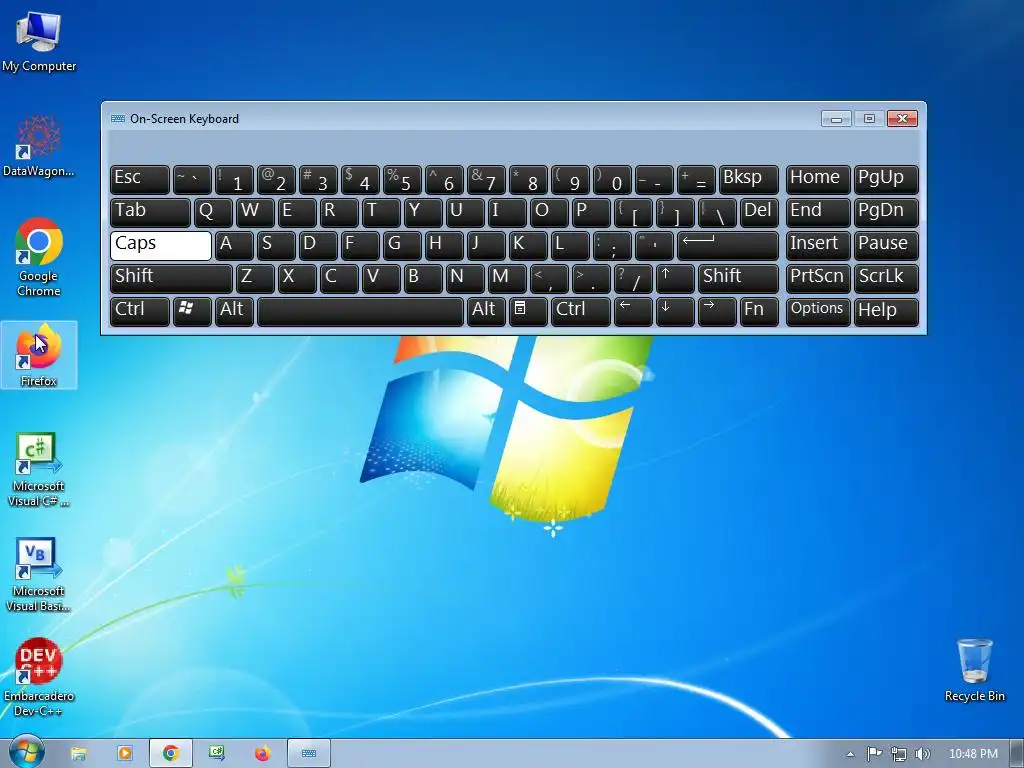The width and height of the screenshot is (1024, 768).
Task: Click the End key
Action: 818,213
